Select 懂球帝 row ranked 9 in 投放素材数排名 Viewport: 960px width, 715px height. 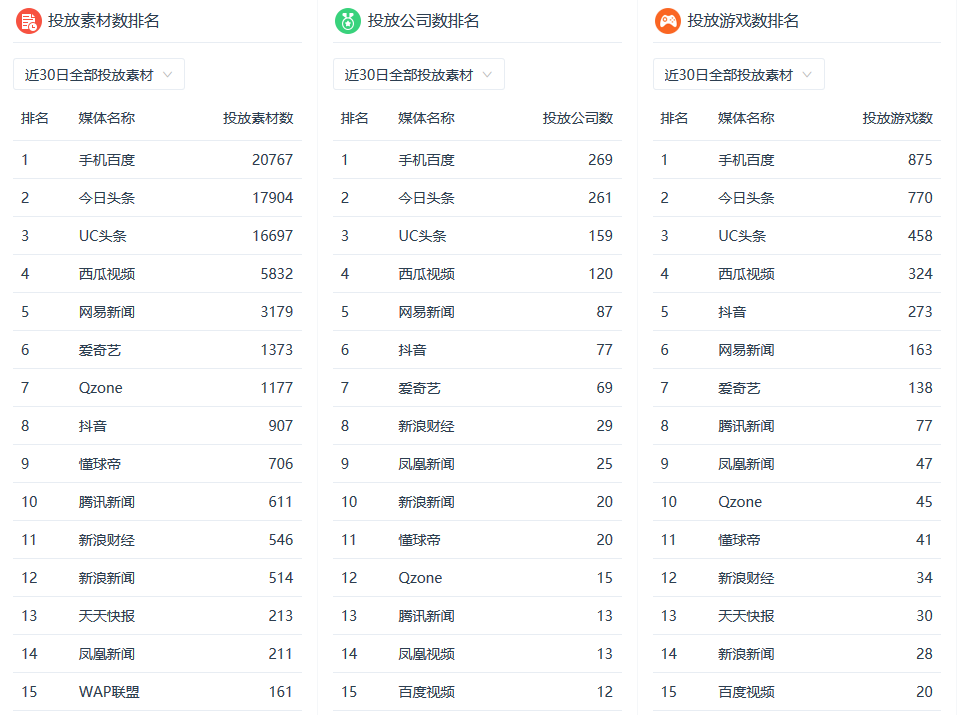click(100, 464)
